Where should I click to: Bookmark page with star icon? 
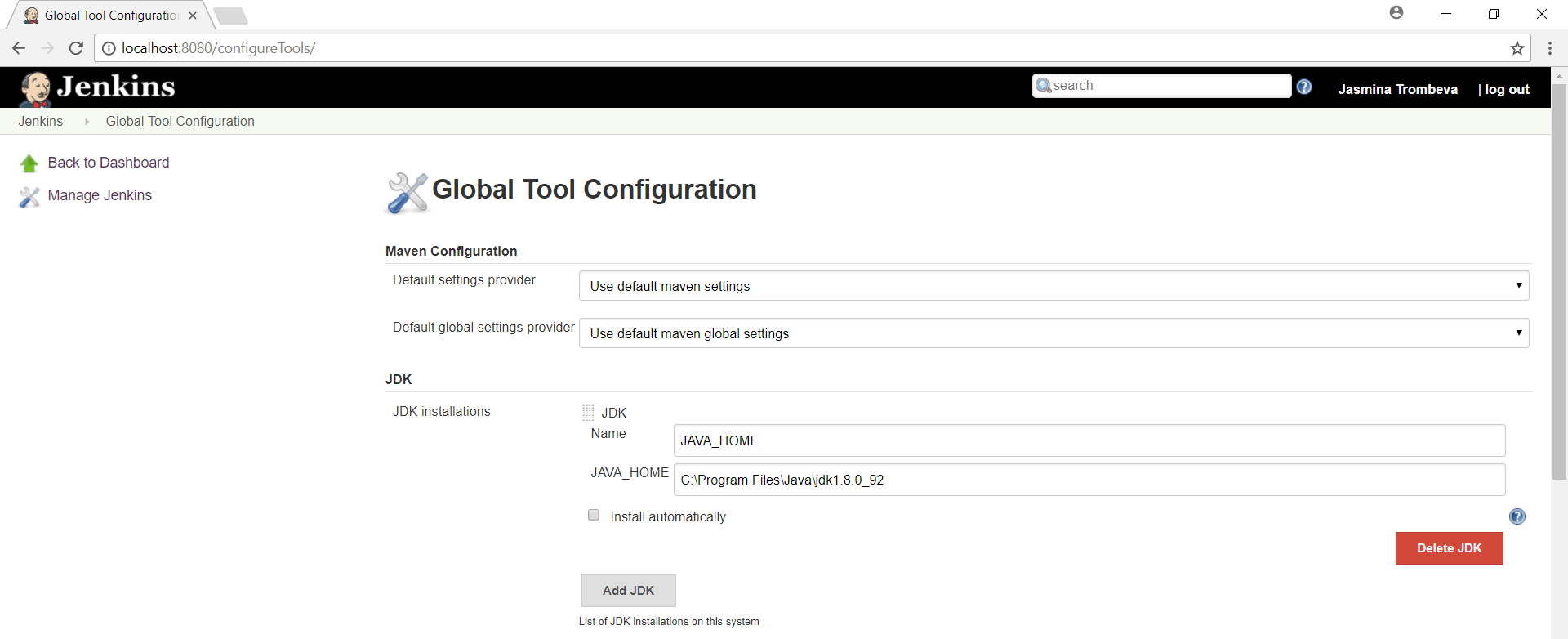[1517, 48]
